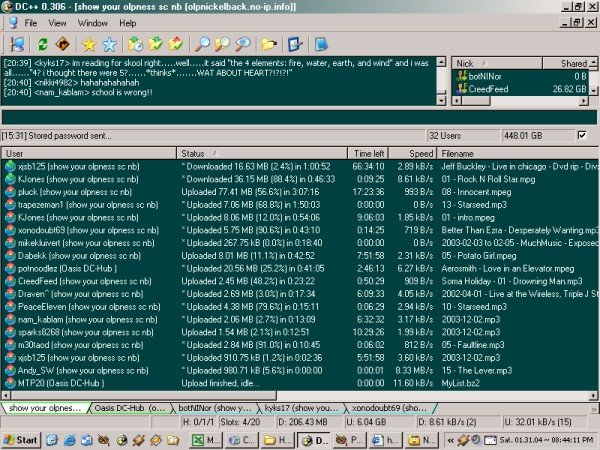Open Favorite Hubs via yellow star
Viewport: 600px width, 450px height.
coord(89,44)
